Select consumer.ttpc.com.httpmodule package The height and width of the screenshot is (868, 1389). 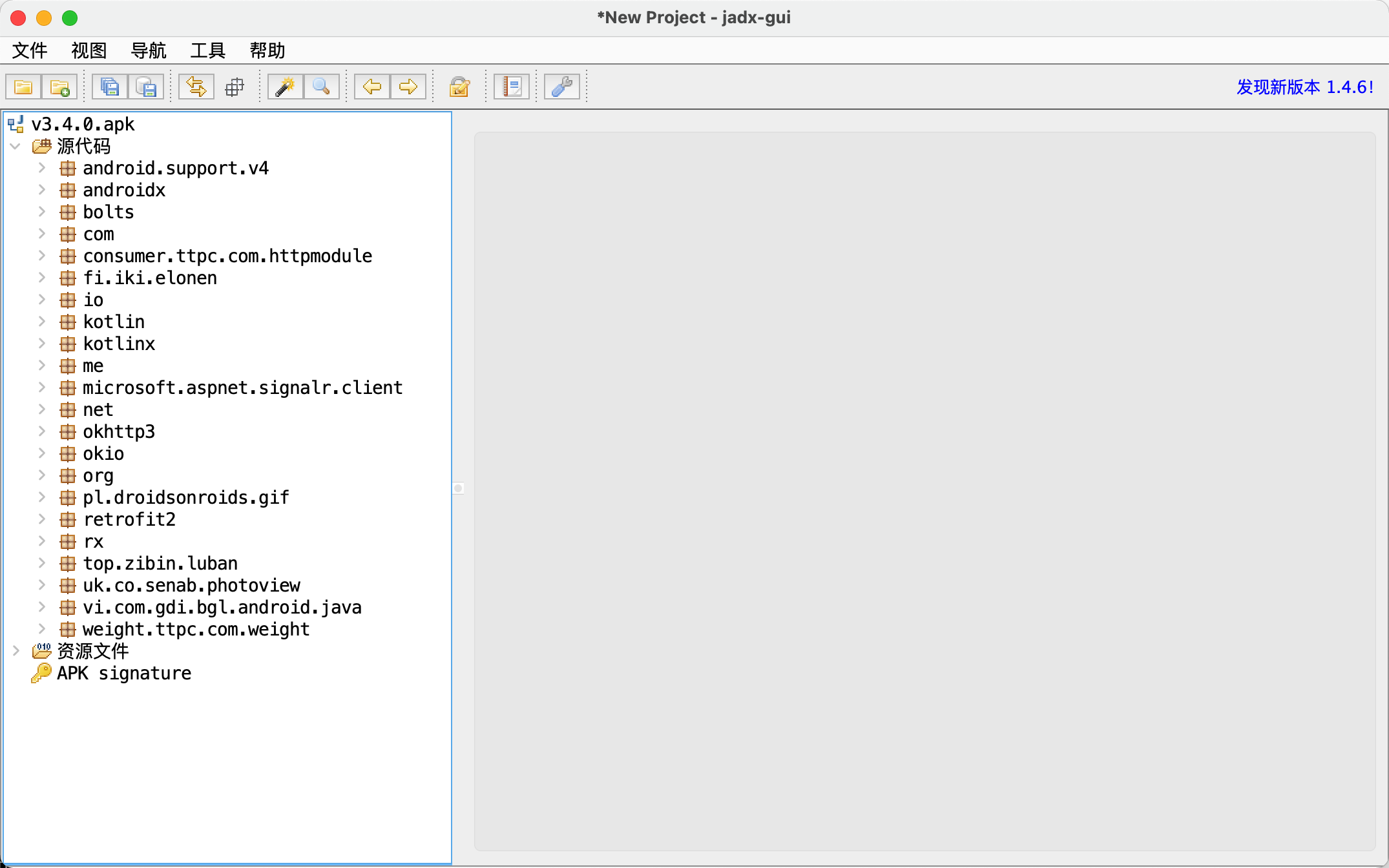[227, 256]
